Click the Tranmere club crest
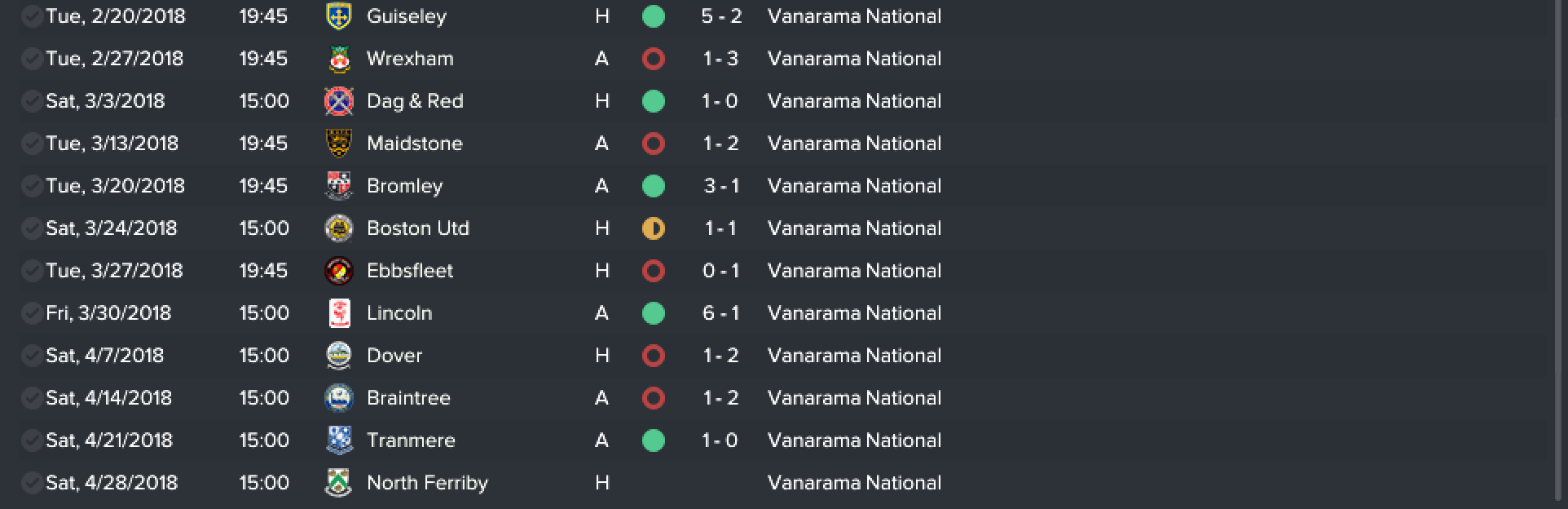Screen dimensions: 1568x509 (x=338, y=440)
